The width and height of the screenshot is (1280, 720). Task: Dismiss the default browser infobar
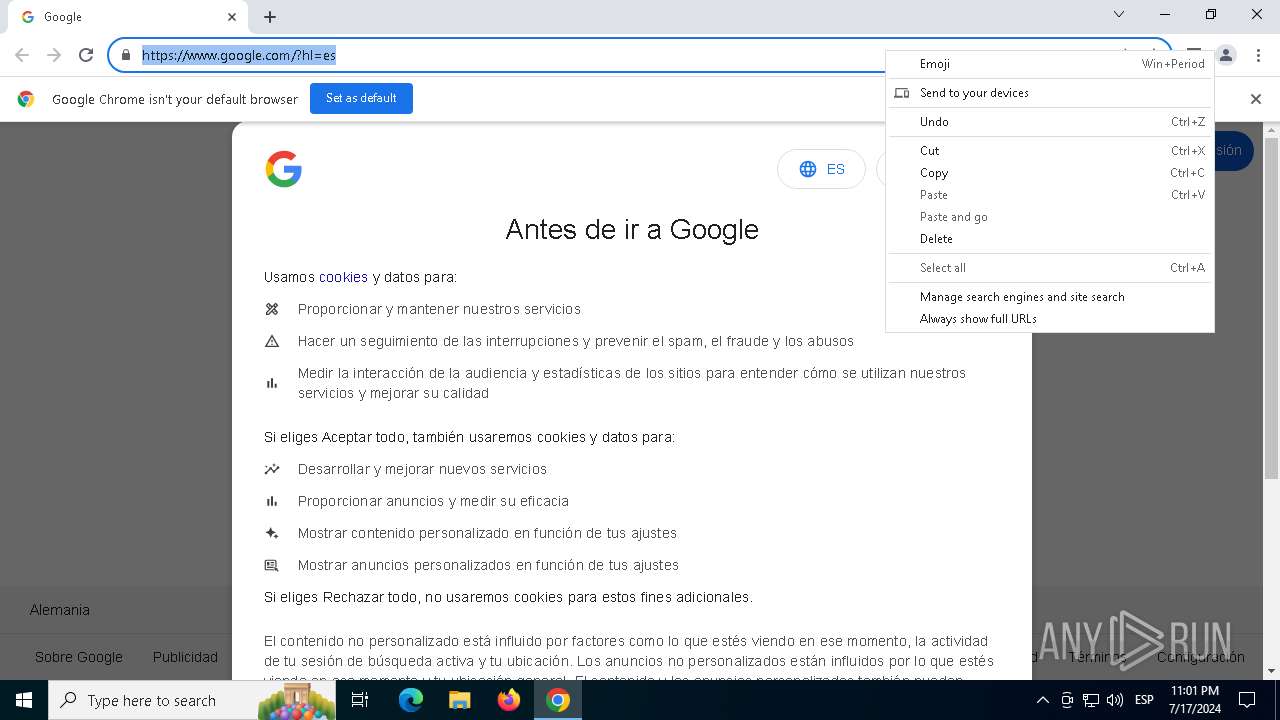tap(1256, 99)
